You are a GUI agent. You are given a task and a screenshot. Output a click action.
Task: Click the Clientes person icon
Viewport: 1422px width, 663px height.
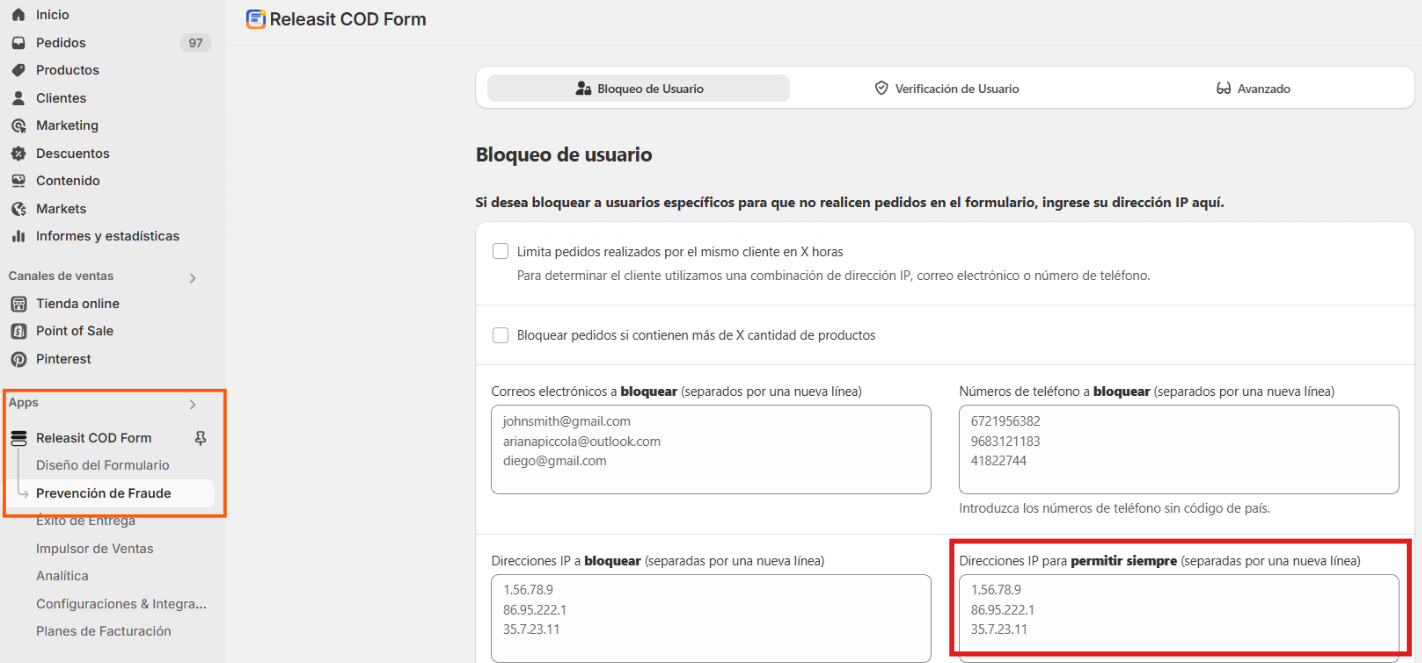click(x=18, y=98)
